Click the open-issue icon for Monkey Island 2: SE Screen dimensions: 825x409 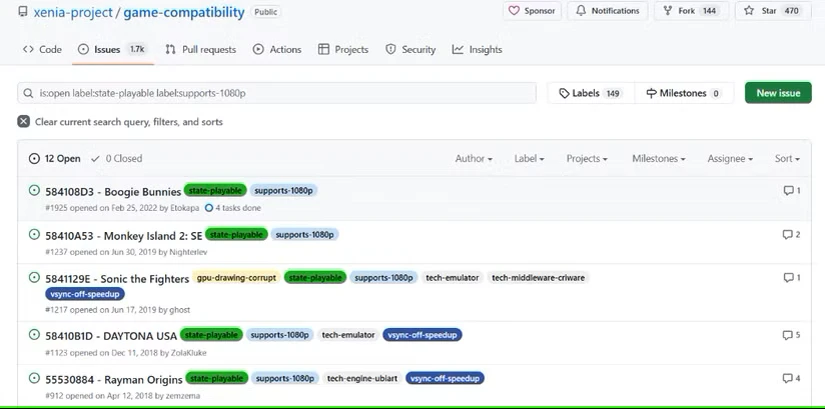[x=34, y=234]
